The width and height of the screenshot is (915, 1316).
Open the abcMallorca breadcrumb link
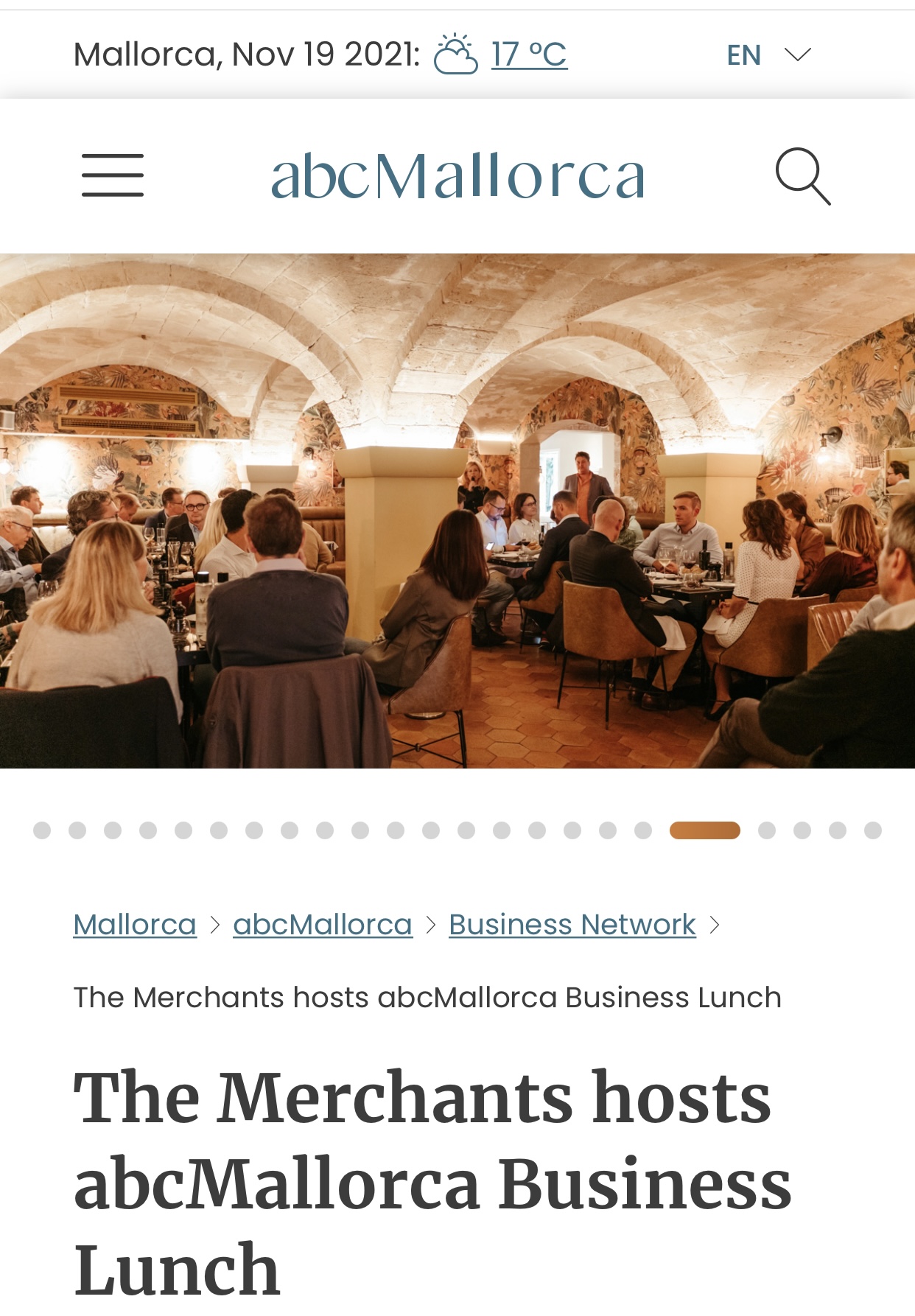[323, 924]
